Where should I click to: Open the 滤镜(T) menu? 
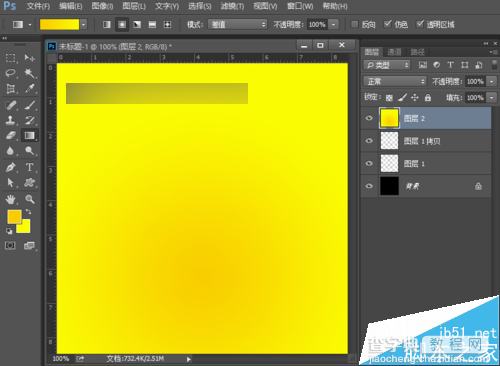click(232, 6)
